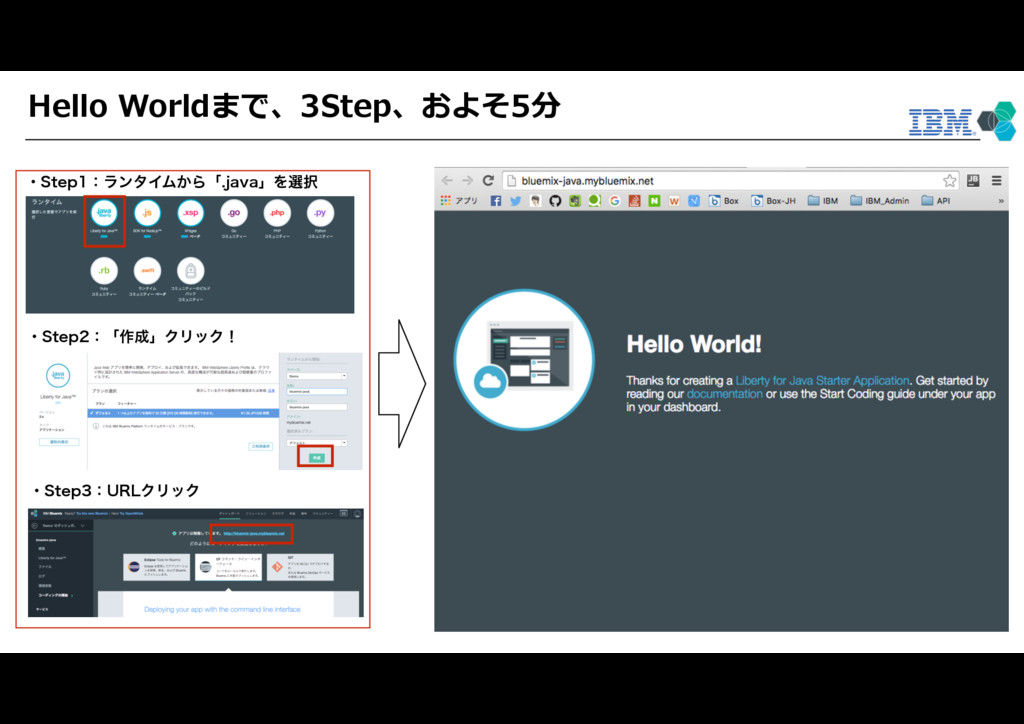Open the GitHub bookmark icon
The image size is (1024, 724).
555,200
